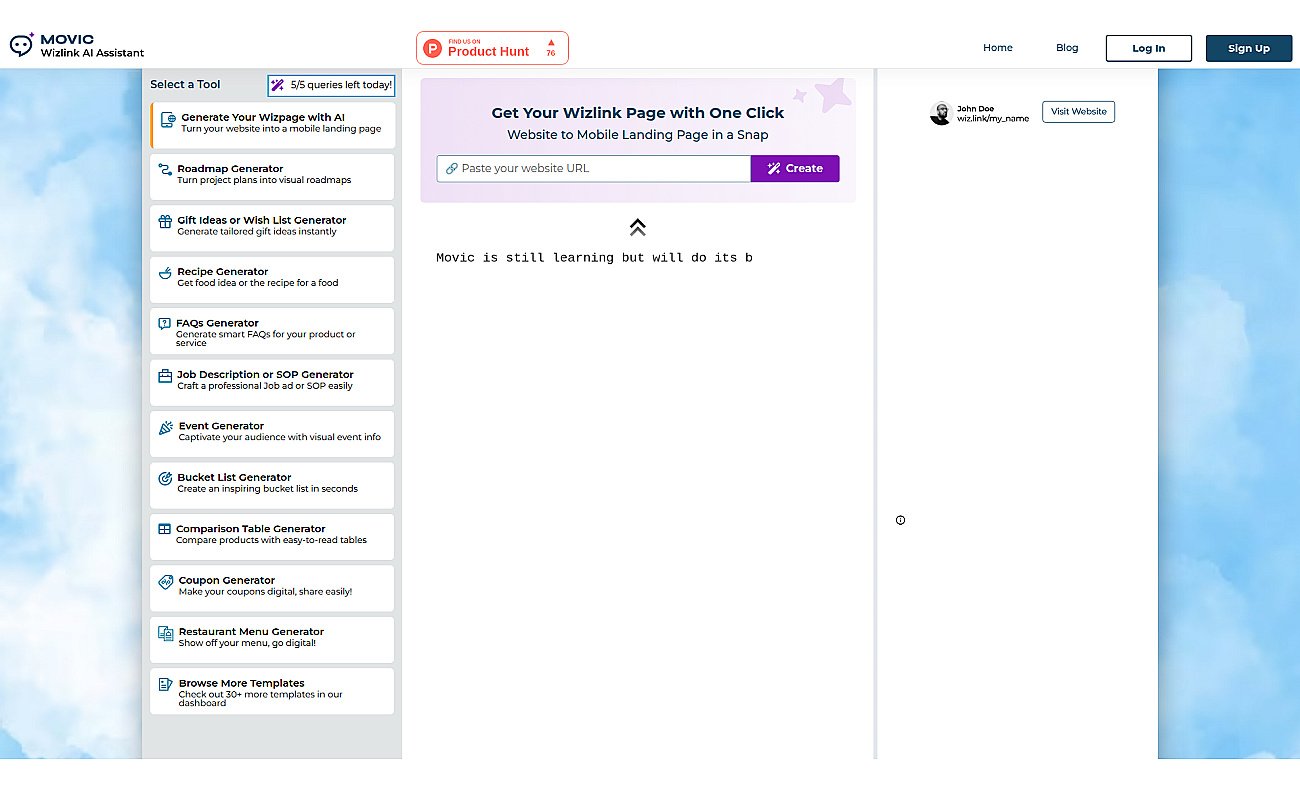Click the magic wand icon beside queries left
This screenshot has width=1300, height=788.
tap(278, 85)
